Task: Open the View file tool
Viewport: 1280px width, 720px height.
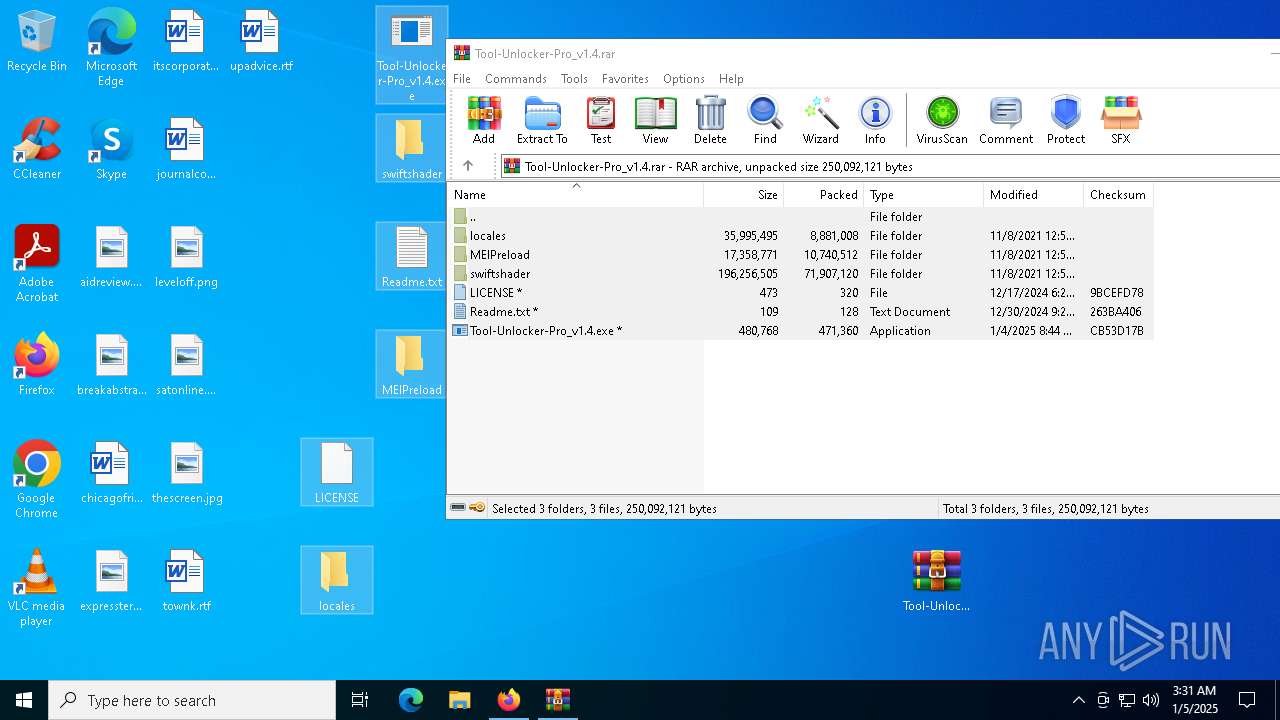Action: click(655, 121)
